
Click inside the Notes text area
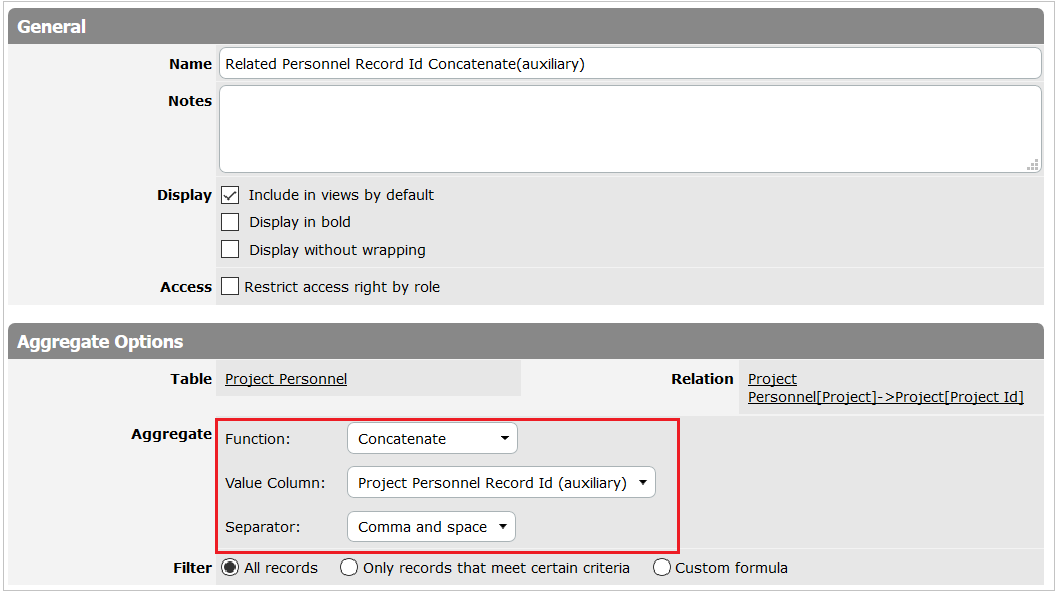(630, 129)
